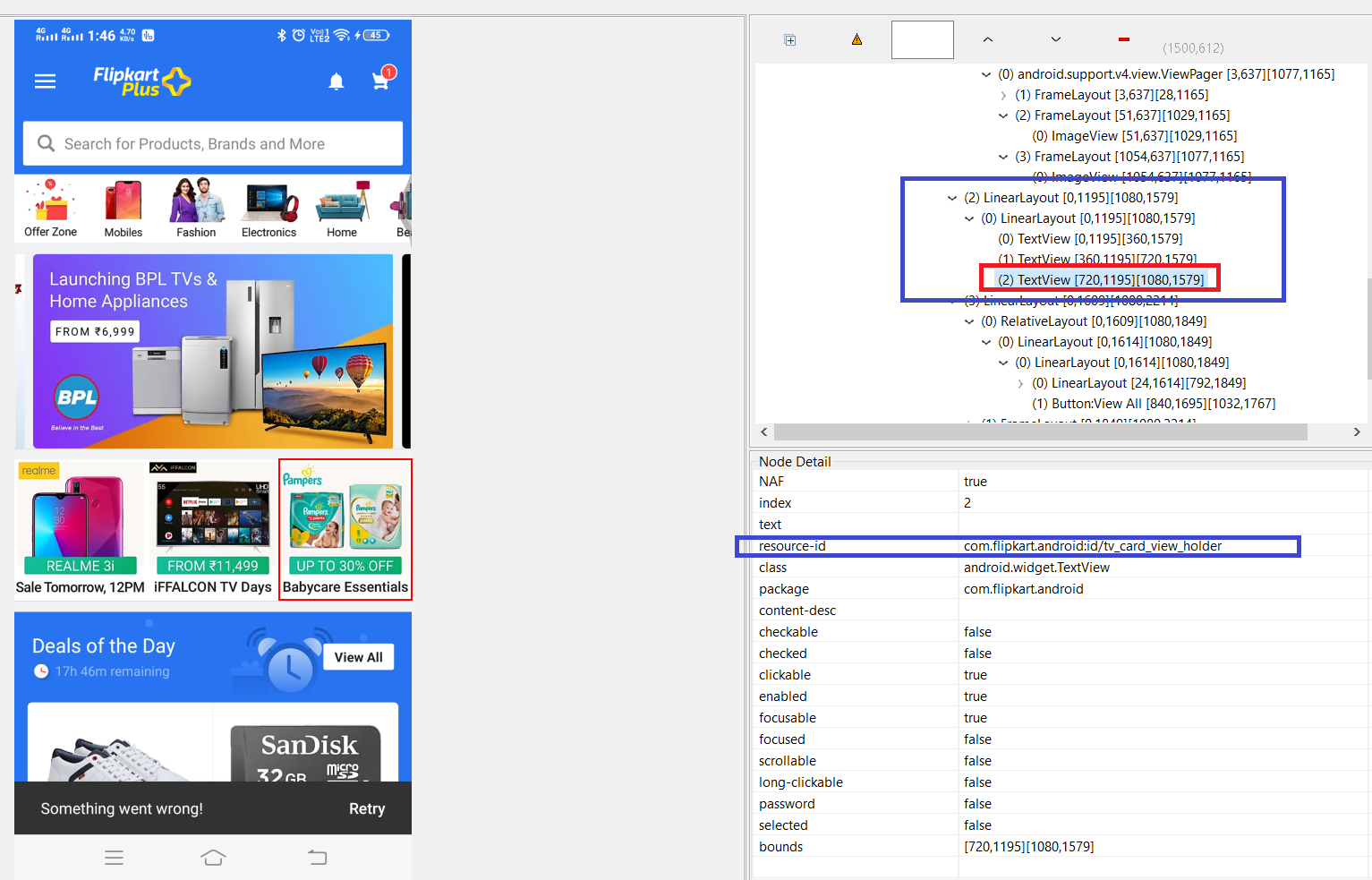
Task: Click the Node Detail heading
Action: click(795, 462)
